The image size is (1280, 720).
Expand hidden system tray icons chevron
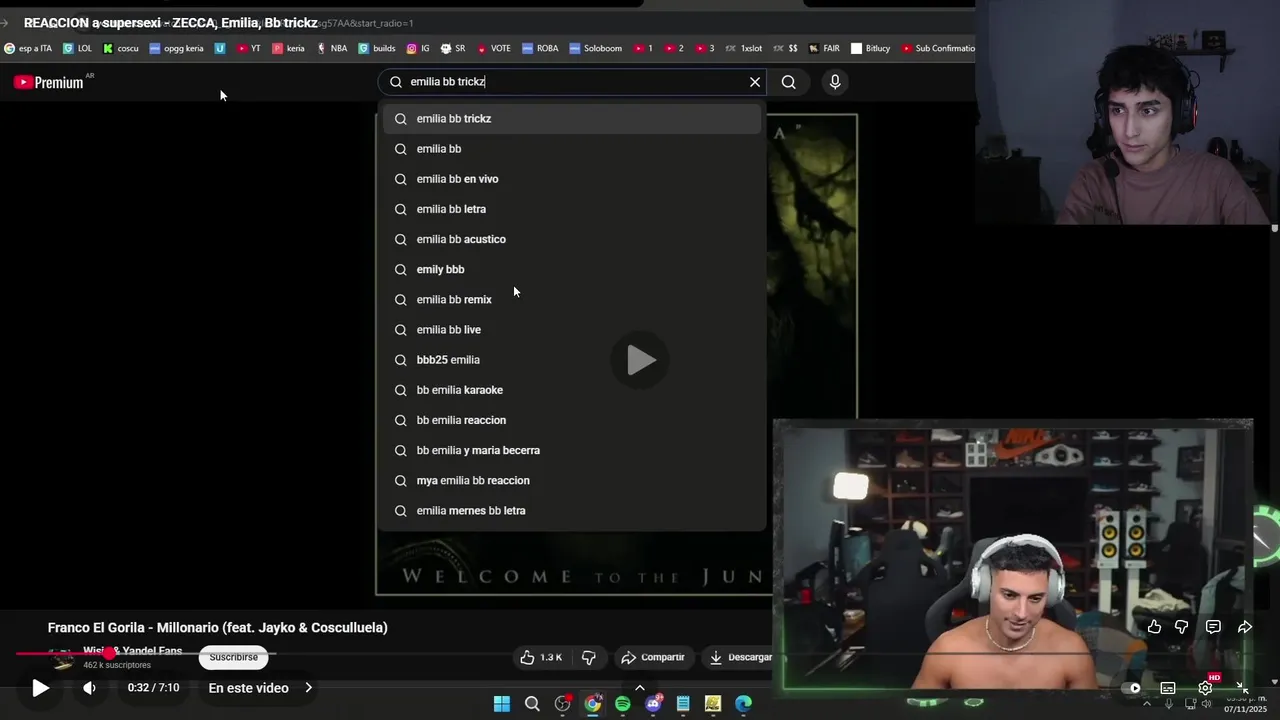click(1147, 704)
